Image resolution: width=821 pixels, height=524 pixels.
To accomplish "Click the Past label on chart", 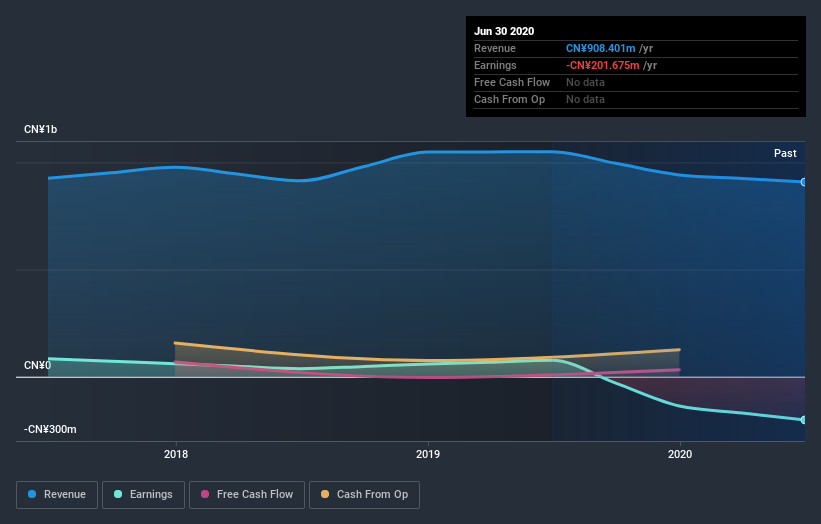I will pyautogui.click(x=785, y=153).
